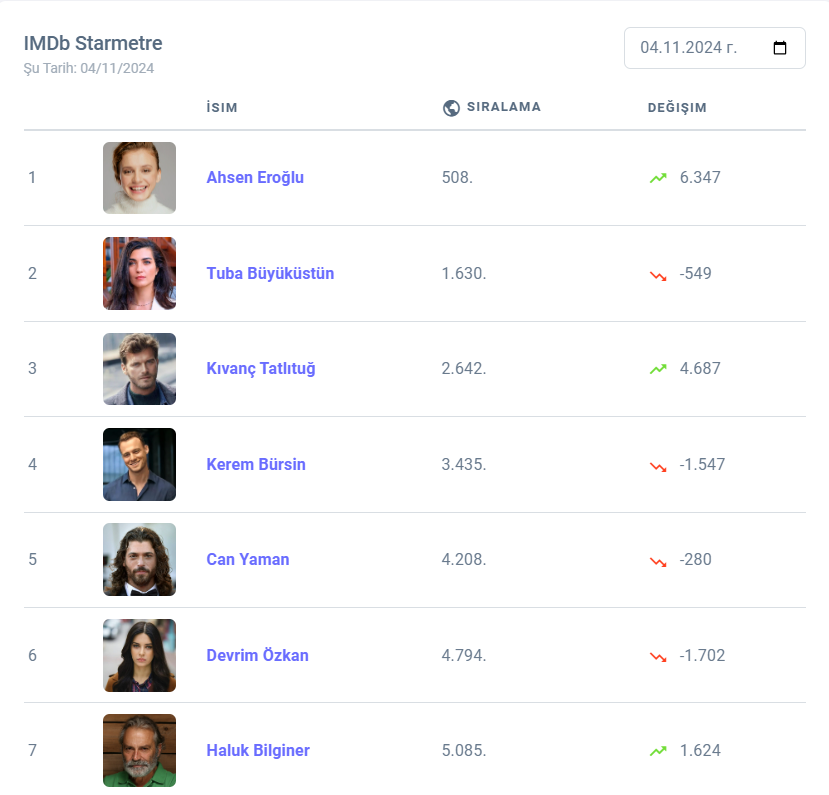Screen dimensions: 829x795
Task: Click Can Yaman's red downward trend icon
Action: (657, 560)
